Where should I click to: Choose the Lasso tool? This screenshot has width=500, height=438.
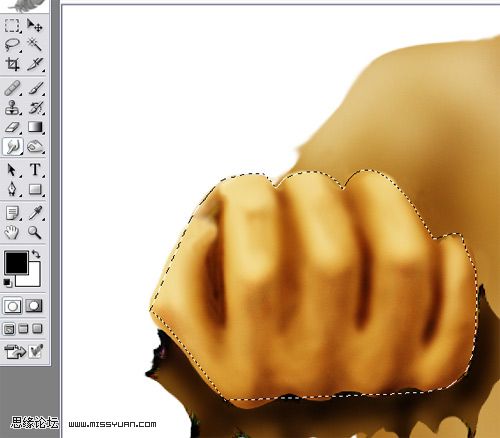click(x=12, y=45)
